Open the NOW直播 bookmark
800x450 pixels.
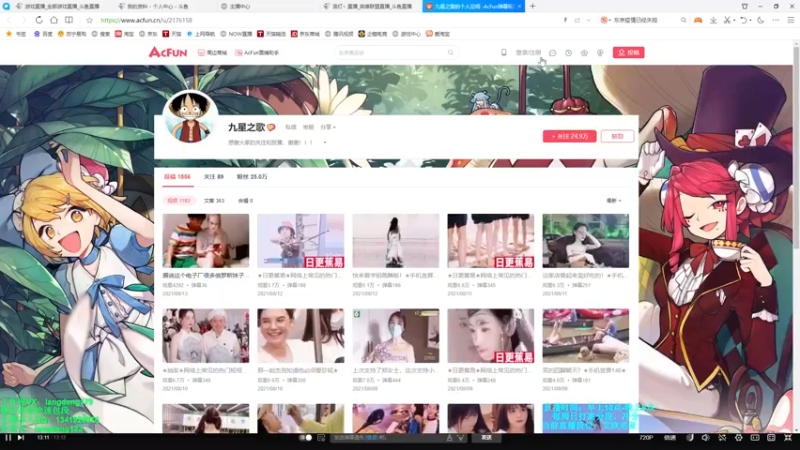pyautogui.click(x=236, y=34)
